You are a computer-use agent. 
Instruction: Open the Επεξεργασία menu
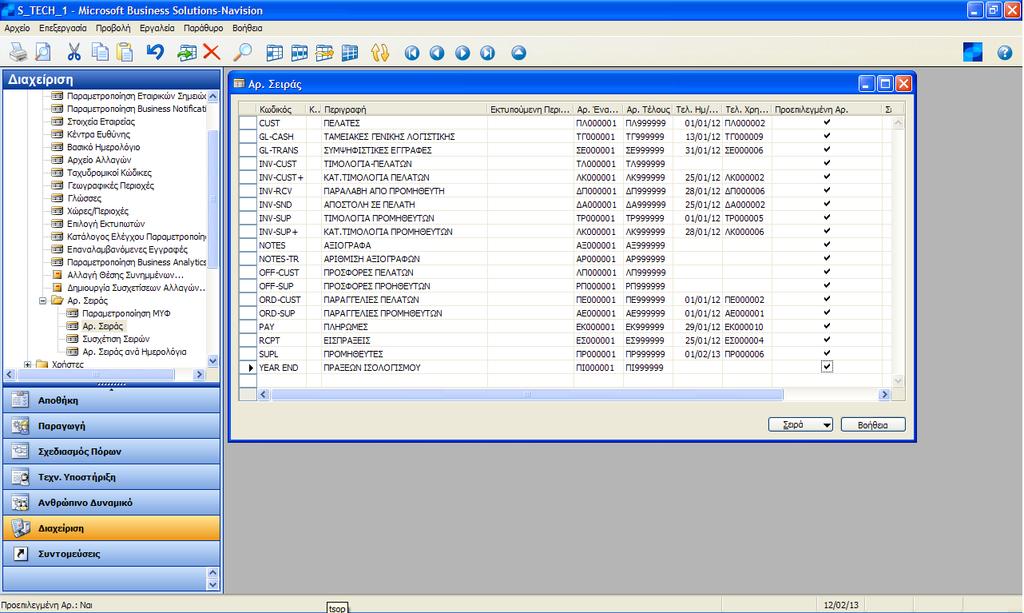pyautogui.click(x=63, y=28)
